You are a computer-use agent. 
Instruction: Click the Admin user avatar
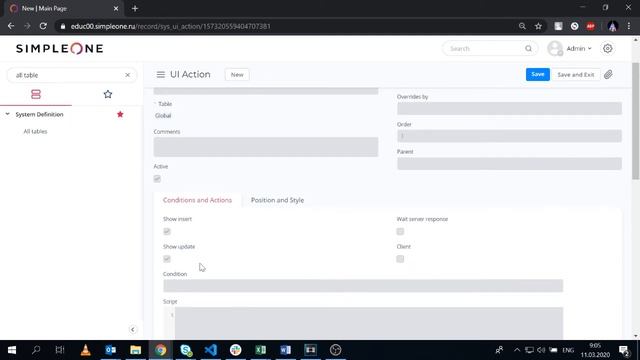[x=555, y=49]
